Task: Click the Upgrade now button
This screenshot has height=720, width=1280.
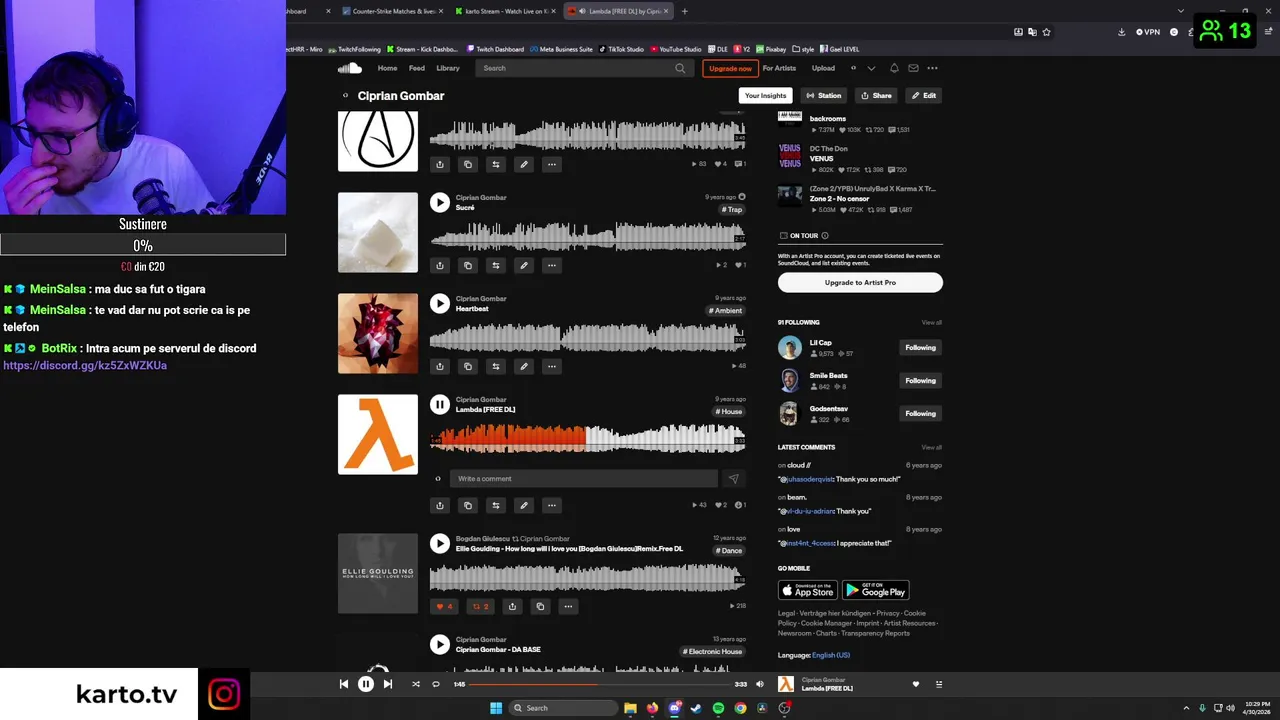Action: 730,68
